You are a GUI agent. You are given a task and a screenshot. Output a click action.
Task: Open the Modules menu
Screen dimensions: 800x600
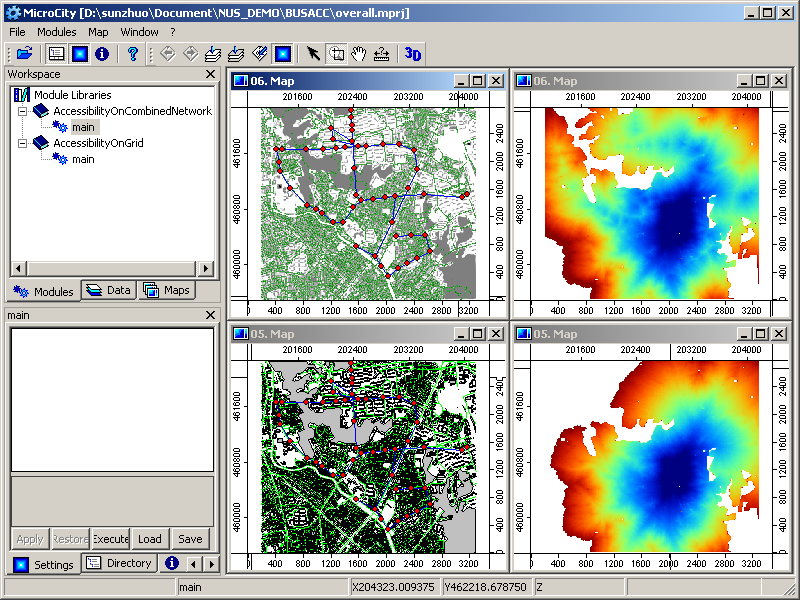click(x=56, y=32)
